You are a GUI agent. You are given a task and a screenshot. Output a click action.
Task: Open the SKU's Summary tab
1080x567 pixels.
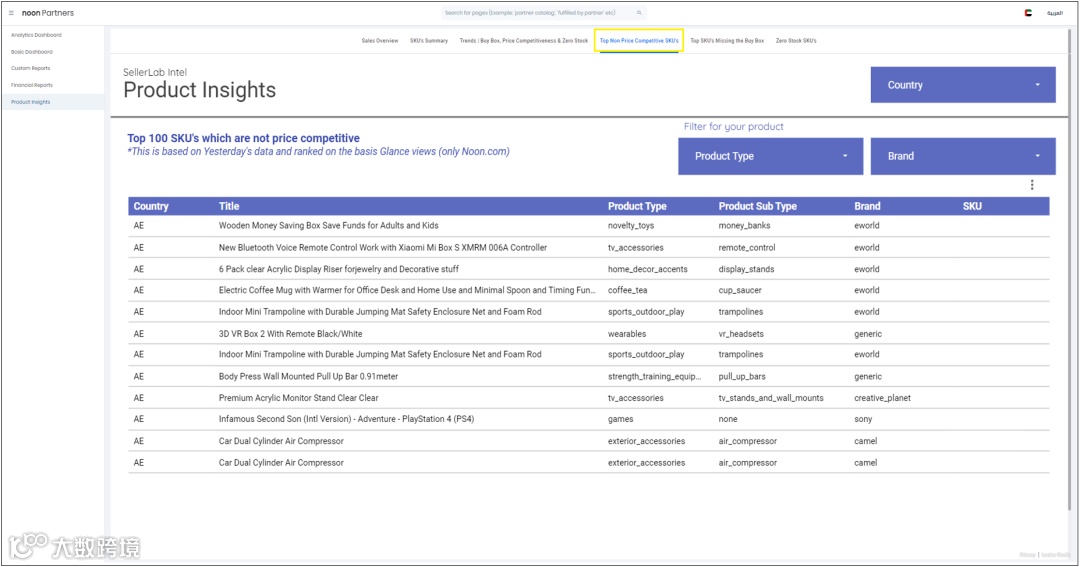pos(428,41)
